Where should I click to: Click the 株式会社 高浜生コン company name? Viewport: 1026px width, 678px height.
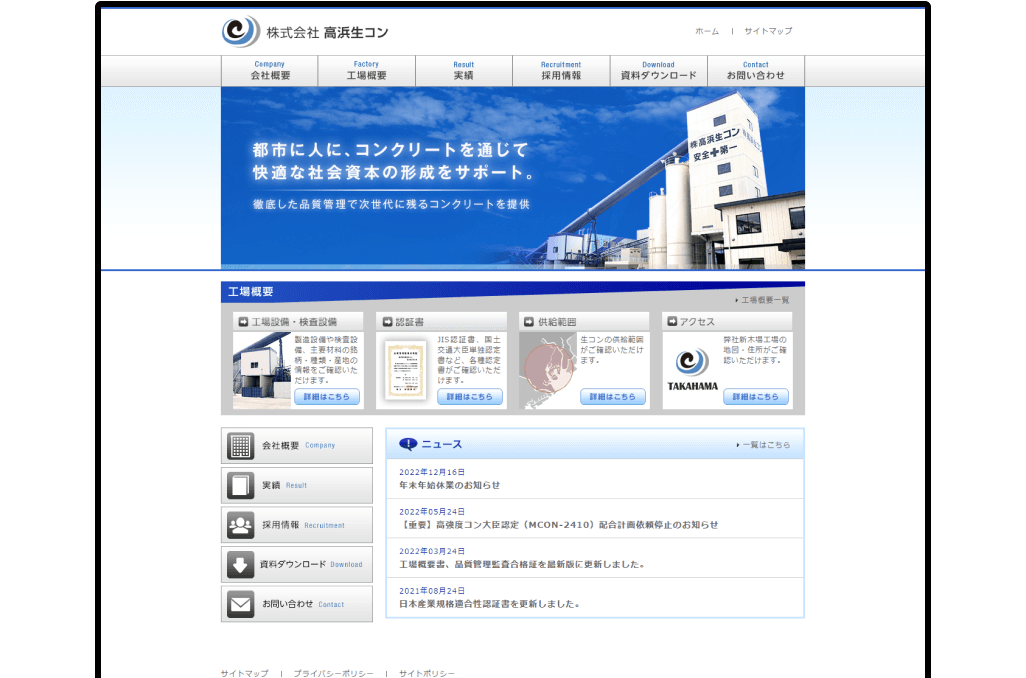click(327, 33)
